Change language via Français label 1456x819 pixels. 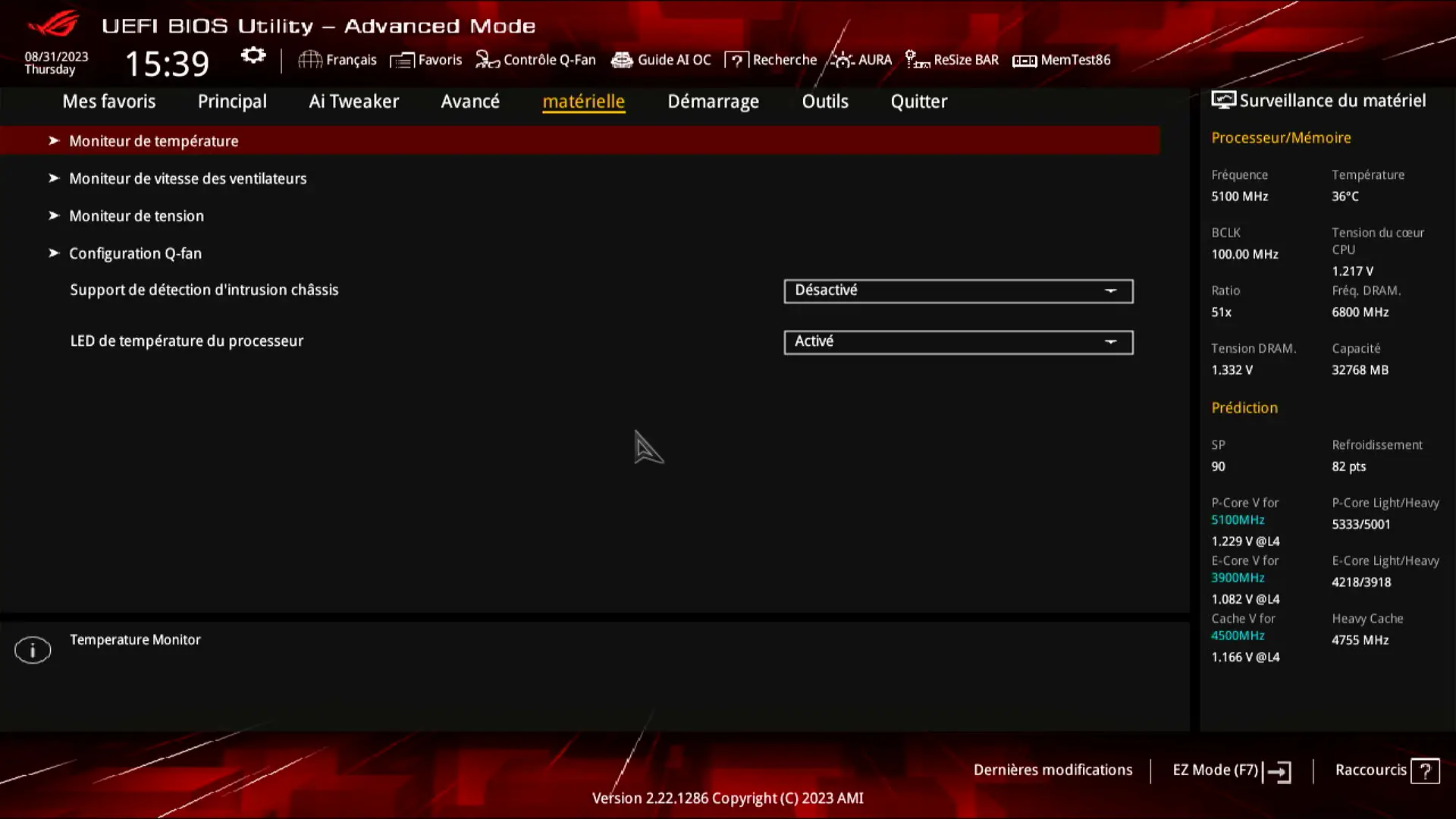351,60
